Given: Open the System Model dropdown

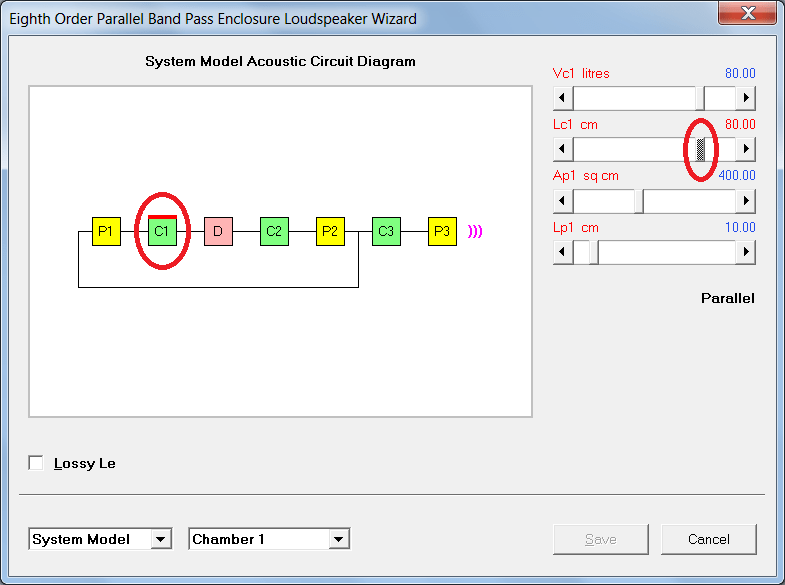Looking at the screenshot, I should coord(100,539).
